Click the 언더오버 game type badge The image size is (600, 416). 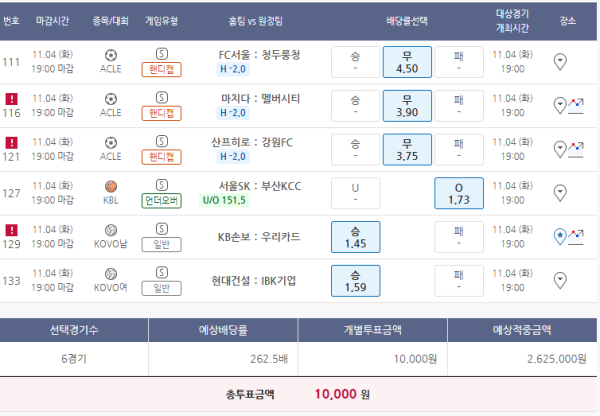tap(161, 201)
